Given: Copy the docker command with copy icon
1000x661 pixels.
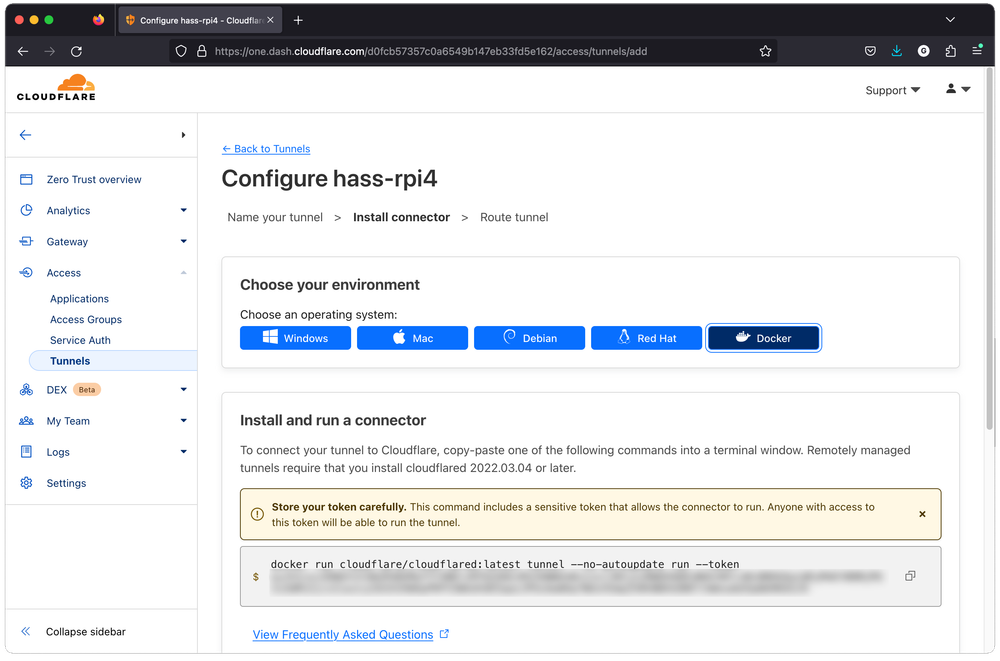Looking at the screenshot, I should coord(910,576).
